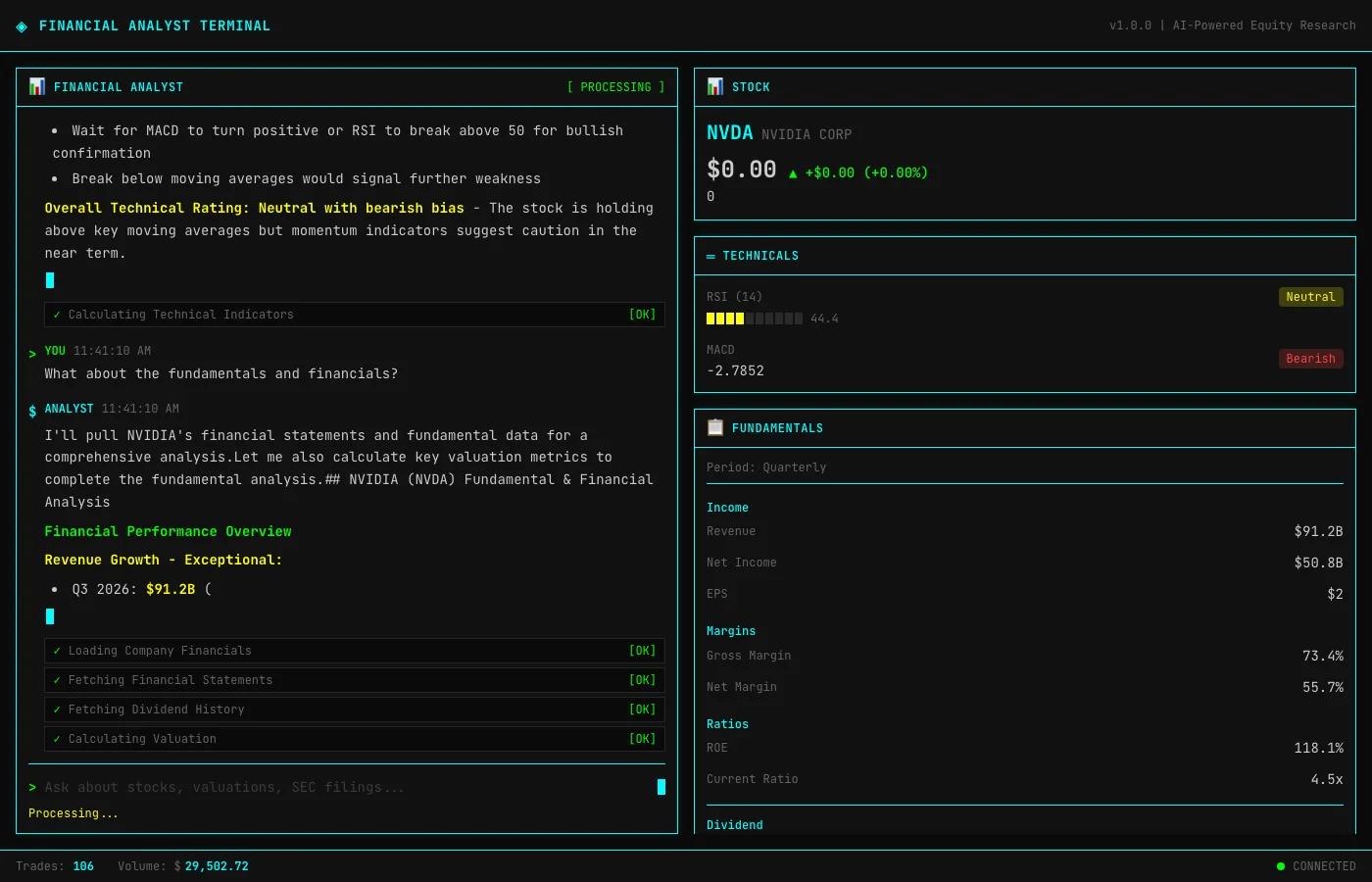Expand the Fetching Financial Statements row
Screen dimensions: 1372x882
click(354, 680)
